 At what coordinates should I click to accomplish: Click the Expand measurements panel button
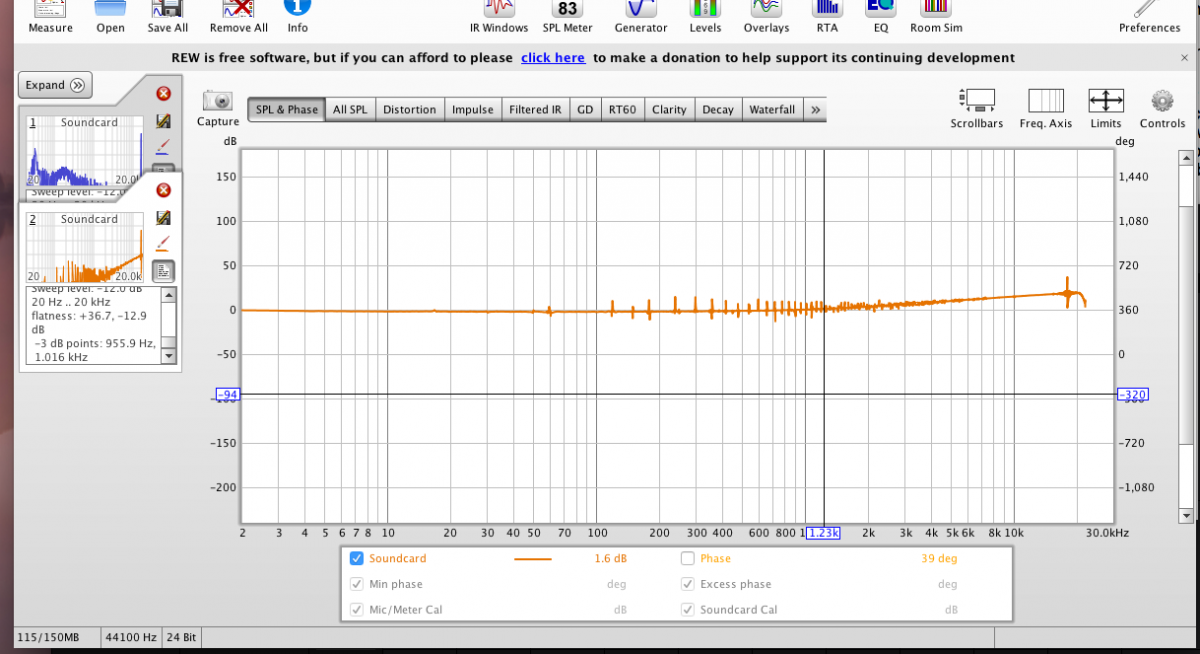56,85
